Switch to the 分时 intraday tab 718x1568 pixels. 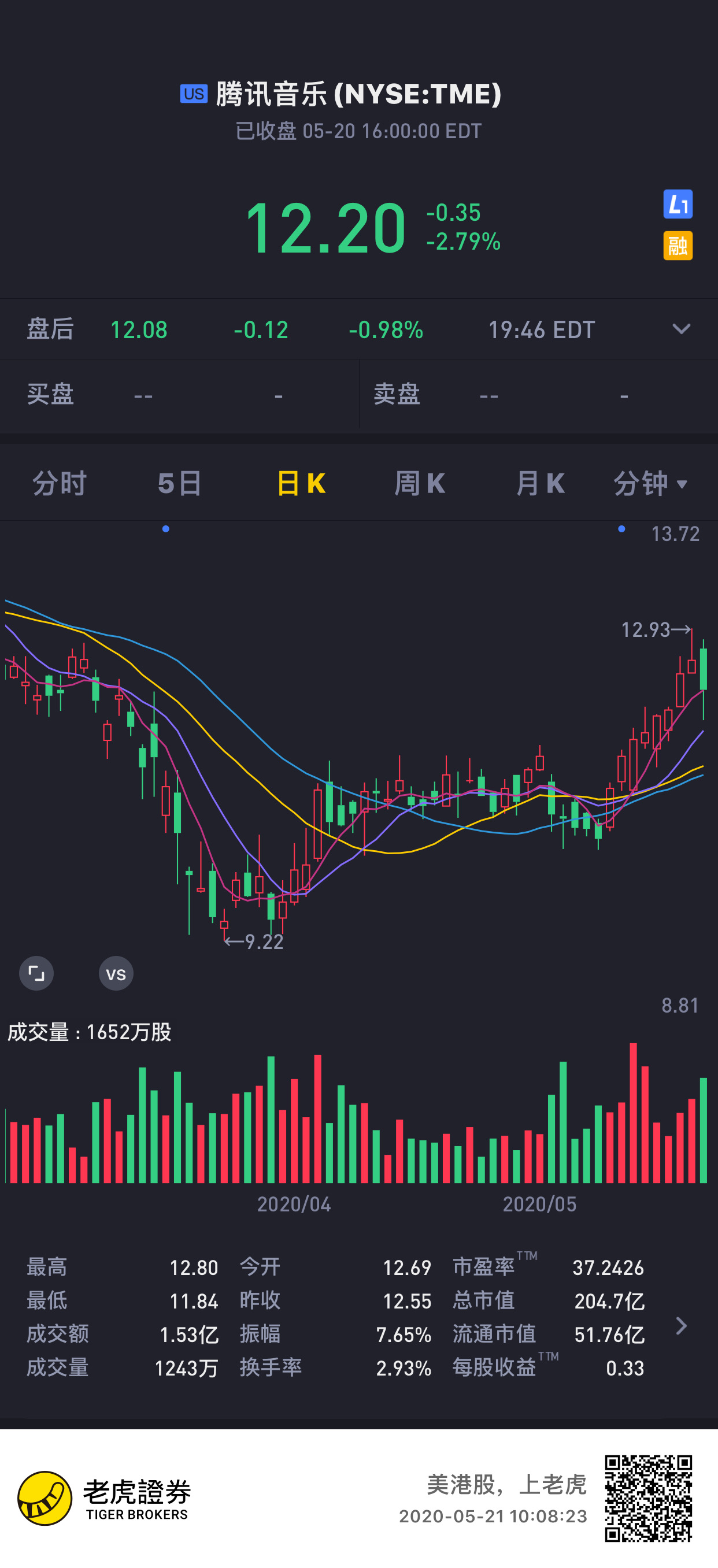(60, 483)
